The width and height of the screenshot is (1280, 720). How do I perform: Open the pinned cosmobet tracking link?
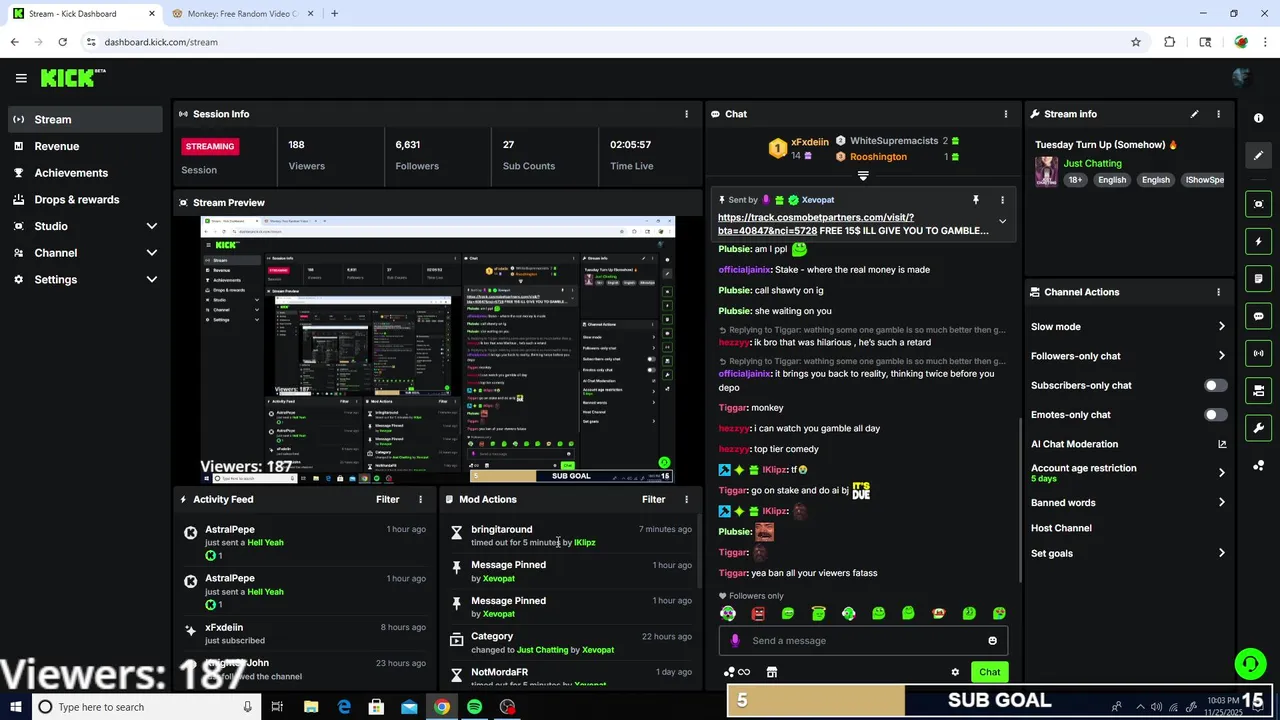tap(816, 224)
